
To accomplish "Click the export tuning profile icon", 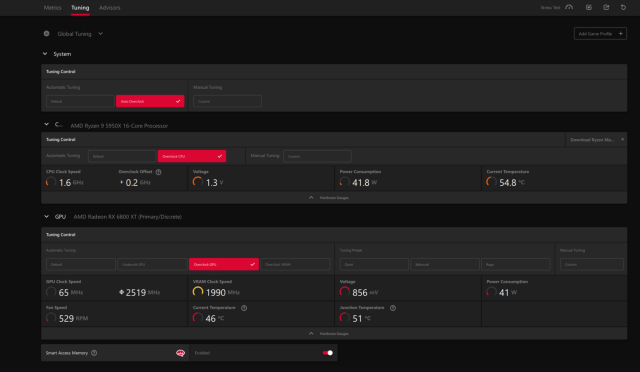I will point(606,7).
